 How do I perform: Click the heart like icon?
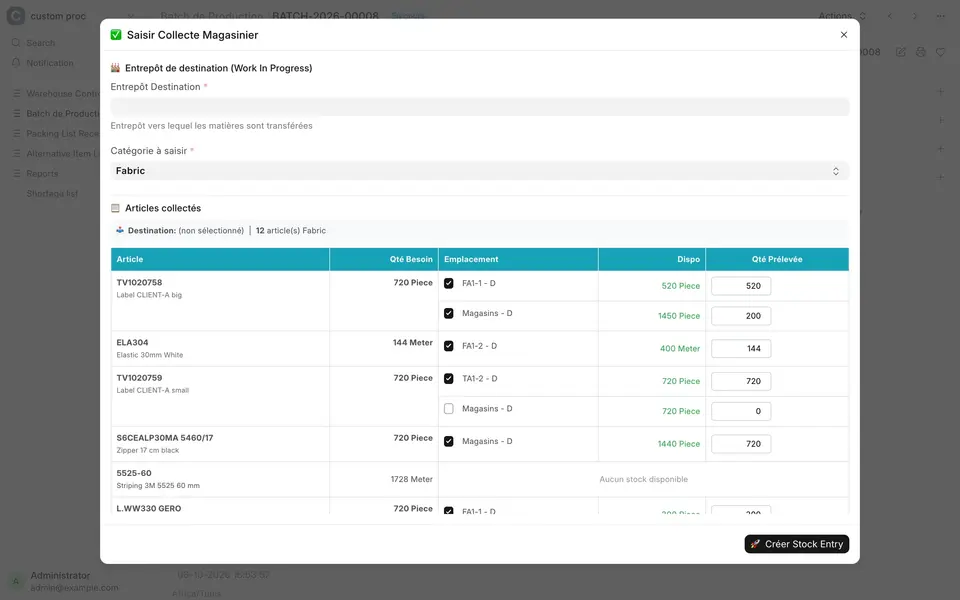[940, 52]
